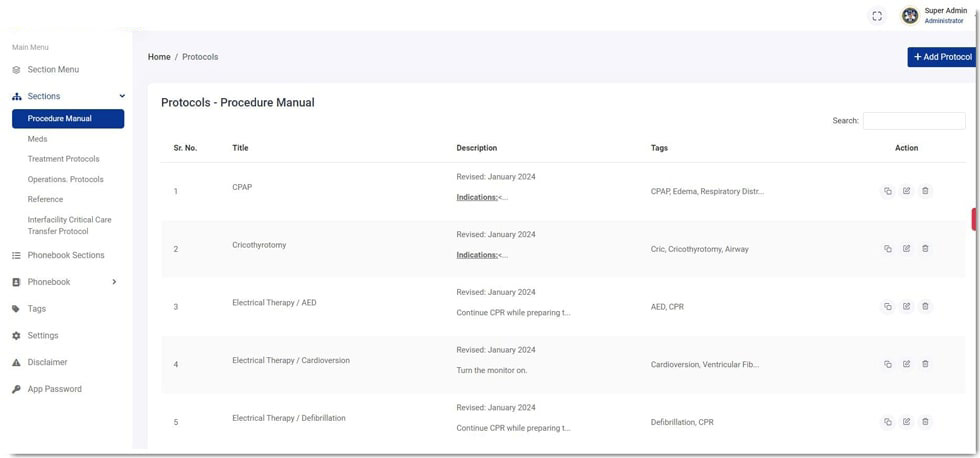Click the Tags label icon

tap(17, 309)
